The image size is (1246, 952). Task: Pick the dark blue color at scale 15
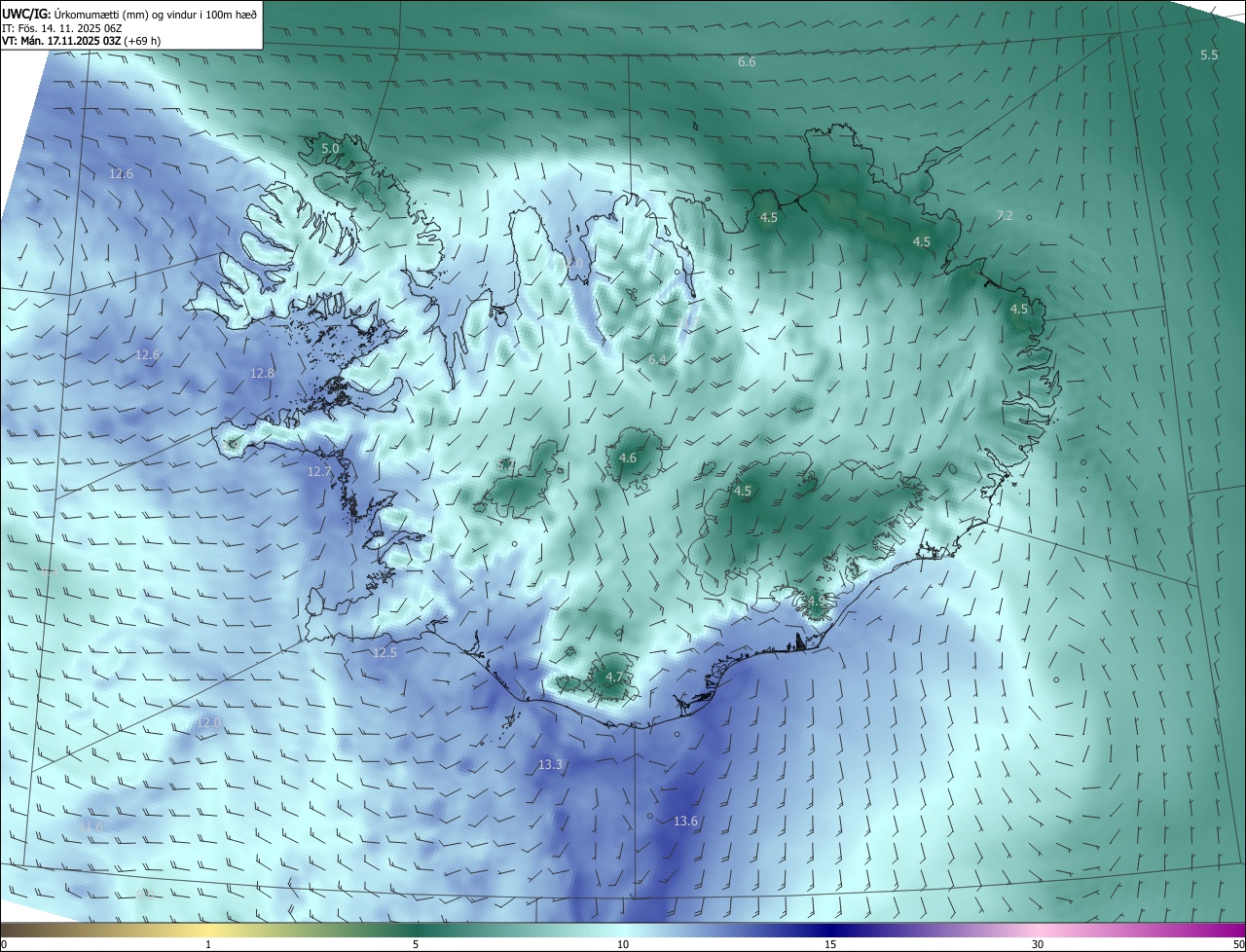[x=830, y=930]
